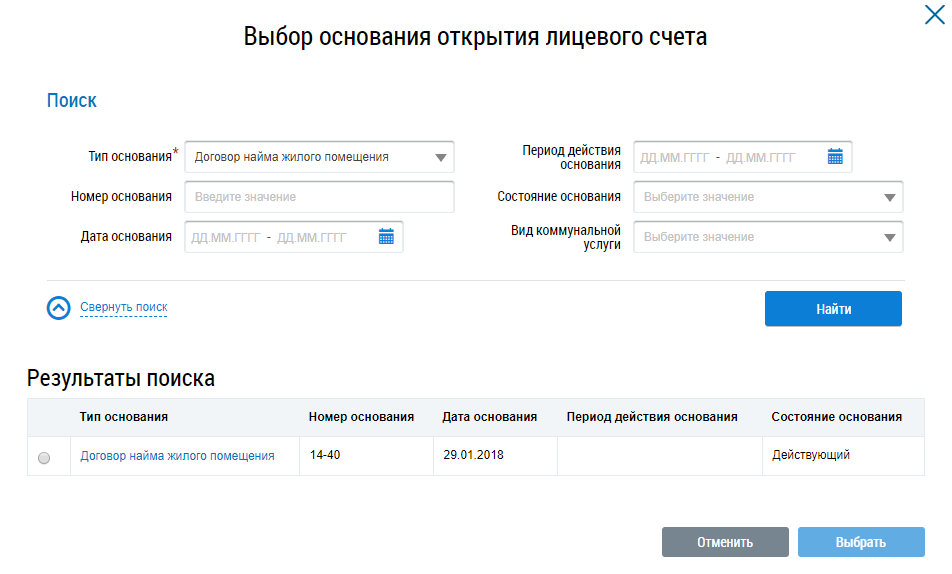Click start date in Дата основания range
Screen dimensions: 952x574
225,238
